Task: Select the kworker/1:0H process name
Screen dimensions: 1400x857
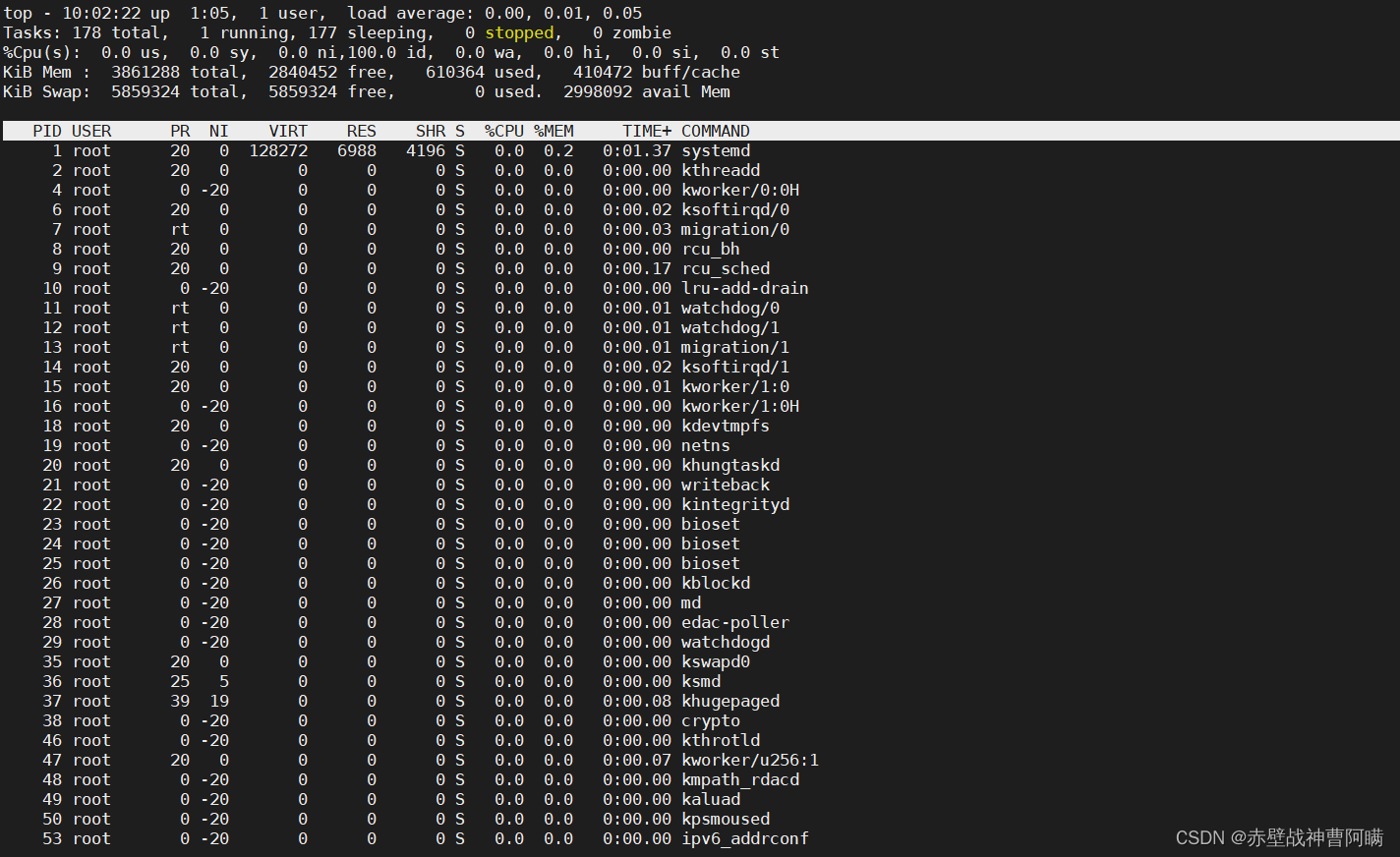Action: click(x=740, y=406)
